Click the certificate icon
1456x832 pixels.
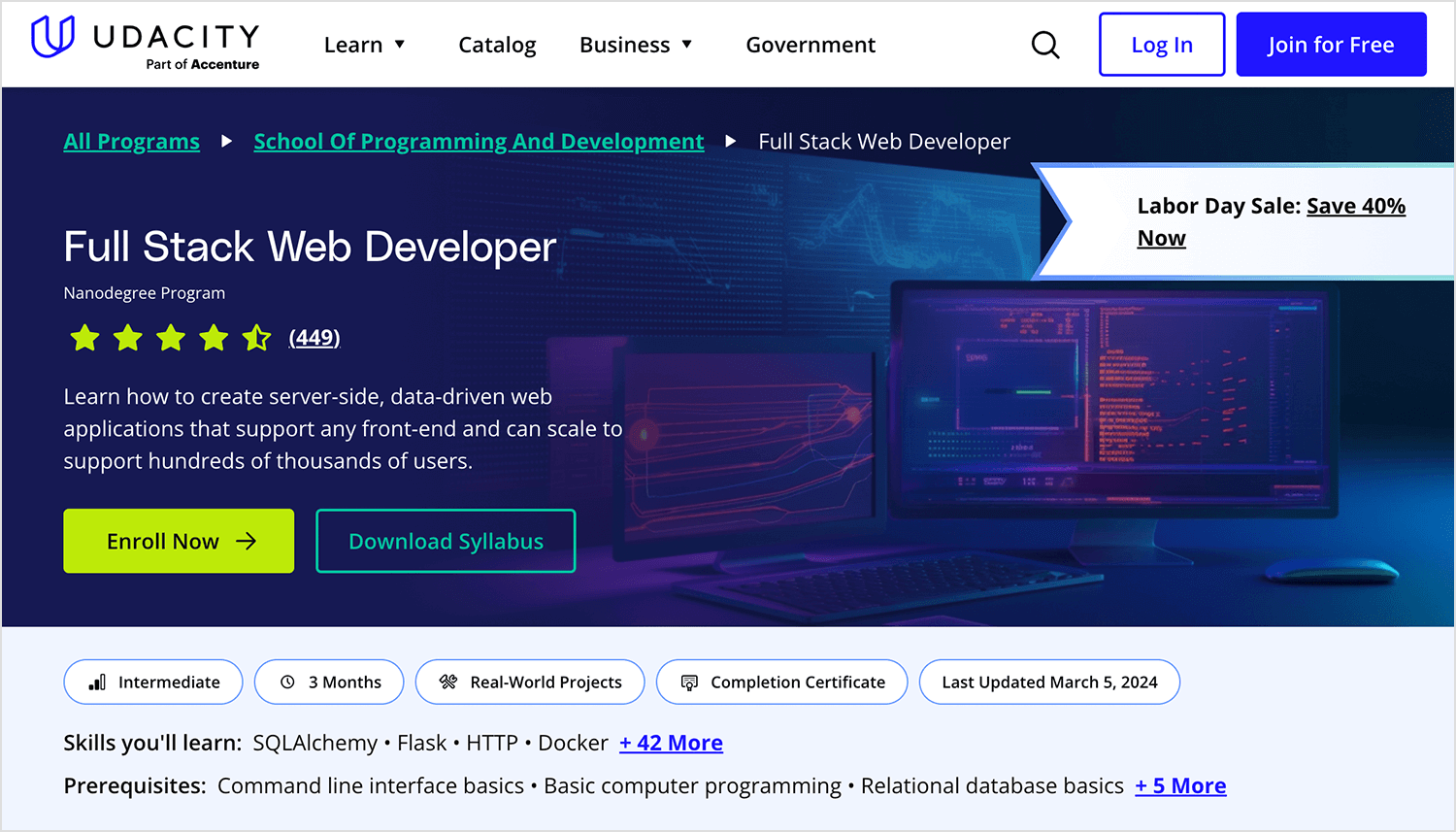pyautogui.click(x=689, y=682)
